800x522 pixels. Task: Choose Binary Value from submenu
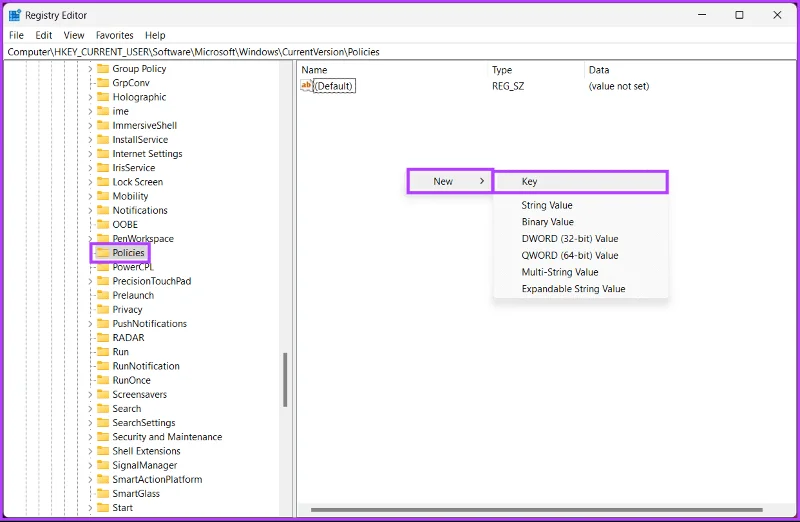(581, 222)
